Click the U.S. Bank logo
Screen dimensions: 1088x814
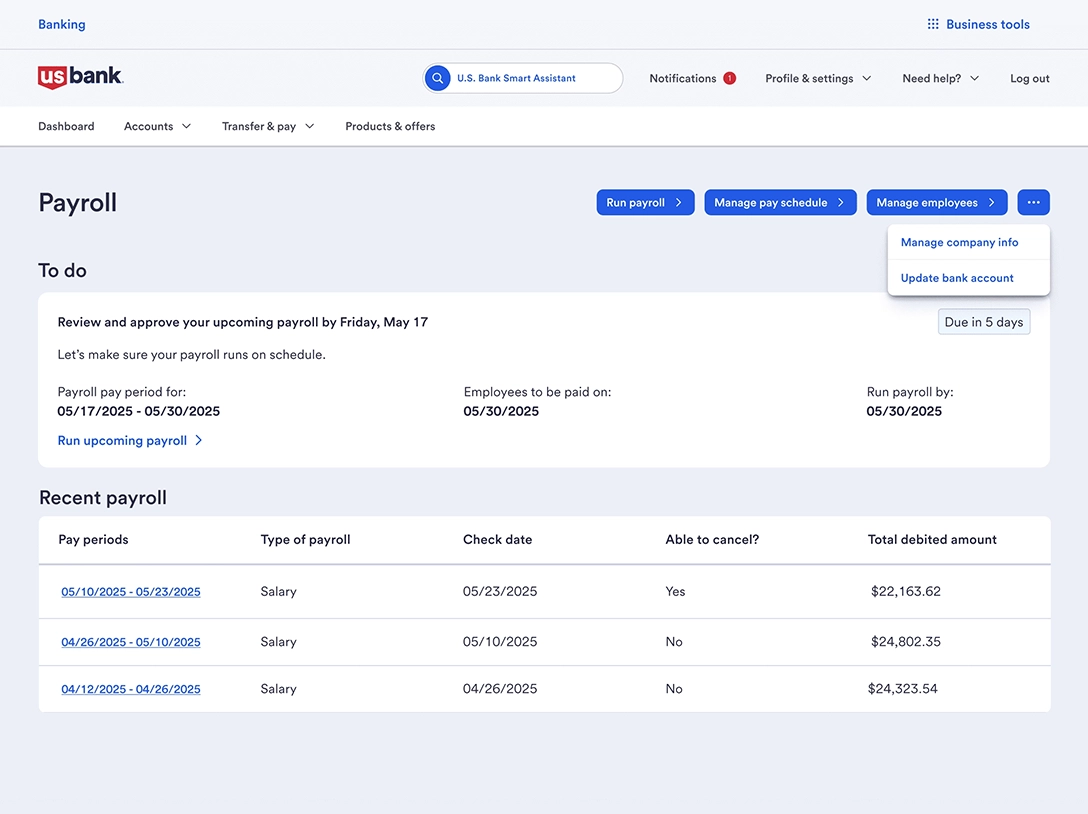(80, 77)
